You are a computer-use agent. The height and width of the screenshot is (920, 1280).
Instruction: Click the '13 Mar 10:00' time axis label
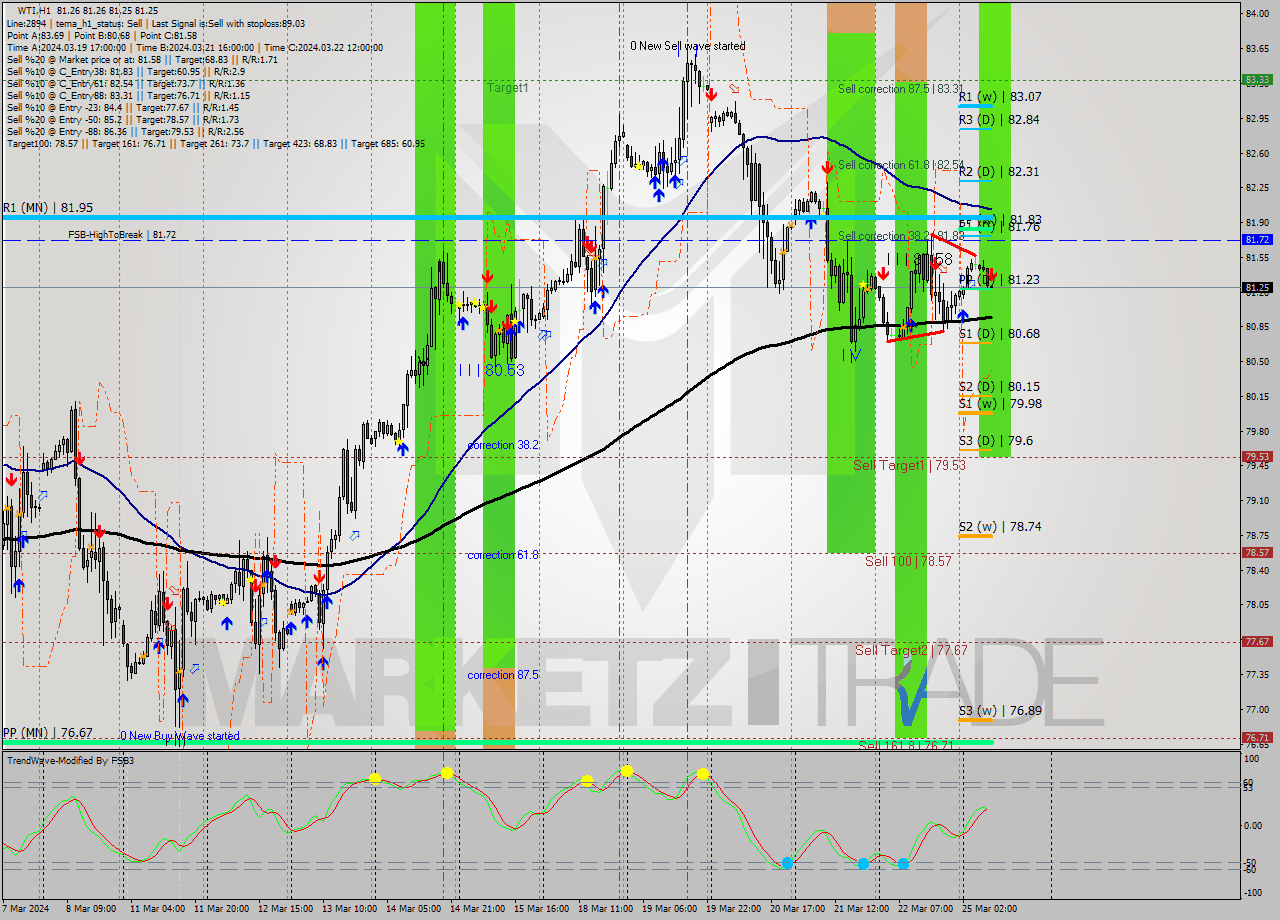[x=348, y=909]
